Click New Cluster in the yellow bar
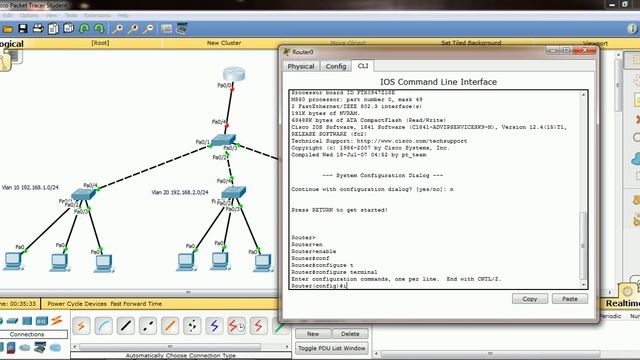This screenshot has height=360, width=640. click(224, 43)
